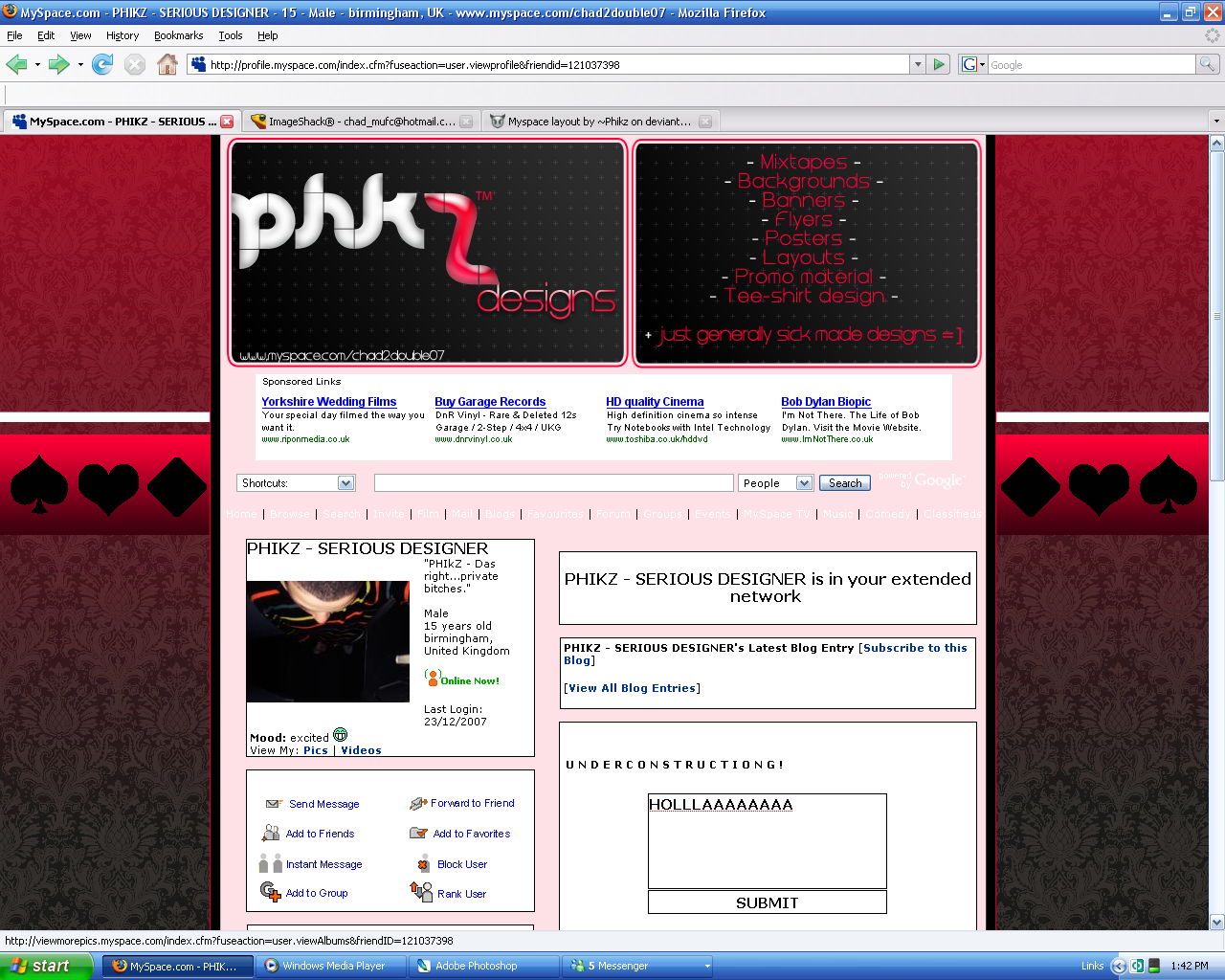Click the Stop loading toolbar icon
This screenshot has width=1225, height=980.
[x=135, y=64]
